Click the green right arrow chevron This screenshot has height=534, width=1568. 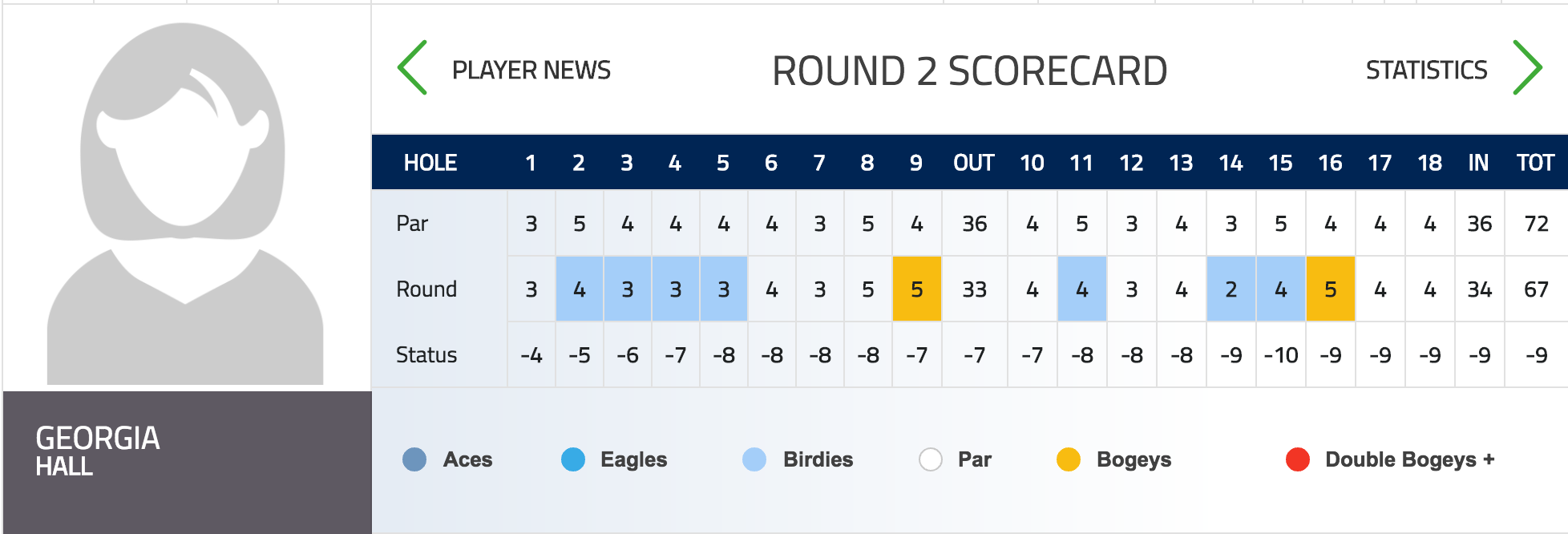pyautogui.click(x=1527, y=68)
